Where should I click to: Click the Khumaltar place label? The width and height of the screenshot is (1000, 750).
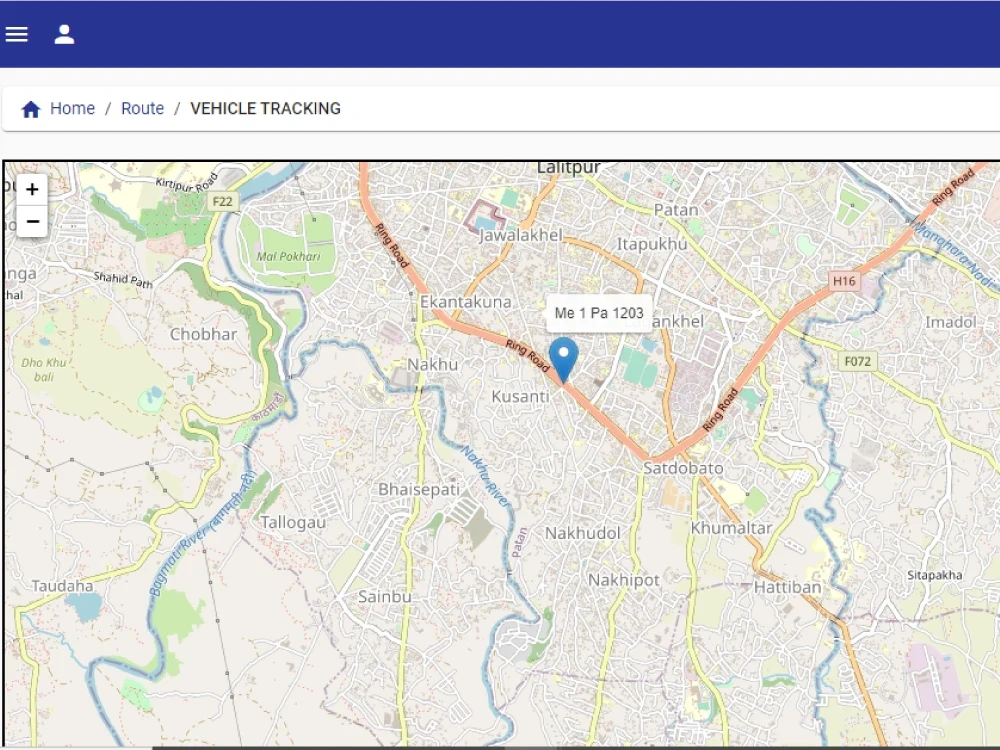click(x=732, y=528)
